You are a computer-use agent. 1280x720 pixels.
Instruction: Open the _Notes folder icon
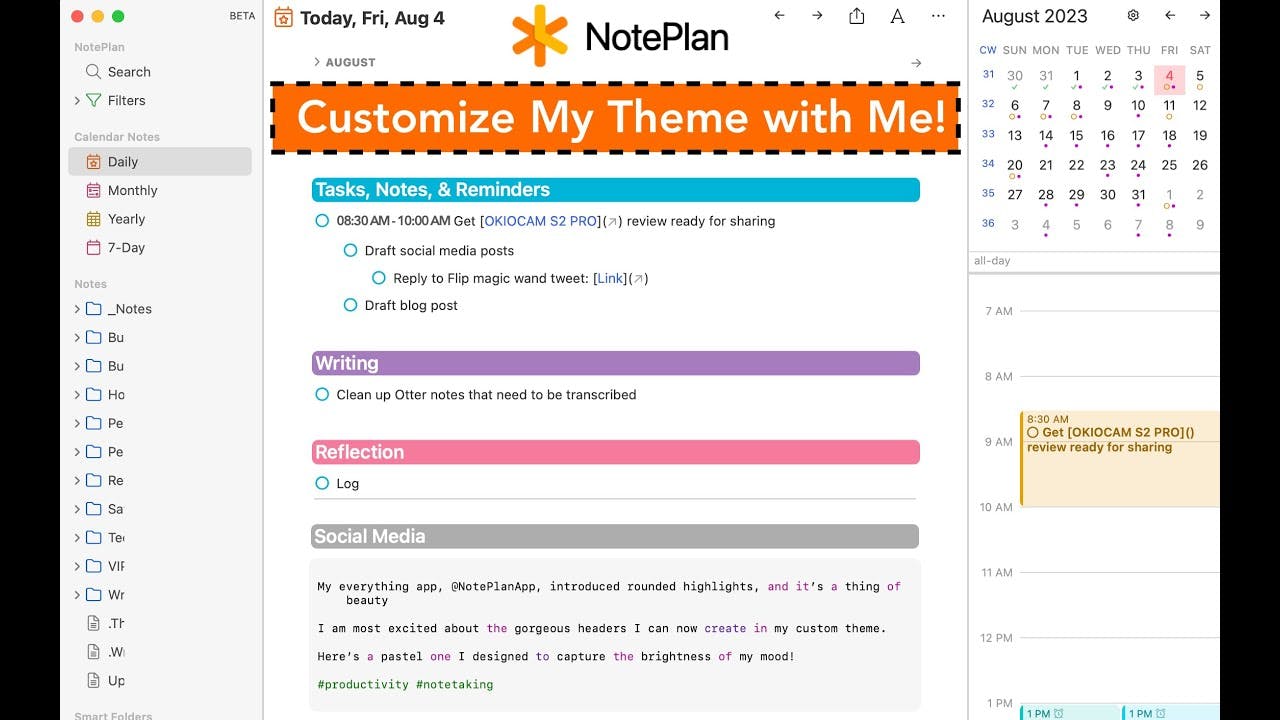(93, 309)
